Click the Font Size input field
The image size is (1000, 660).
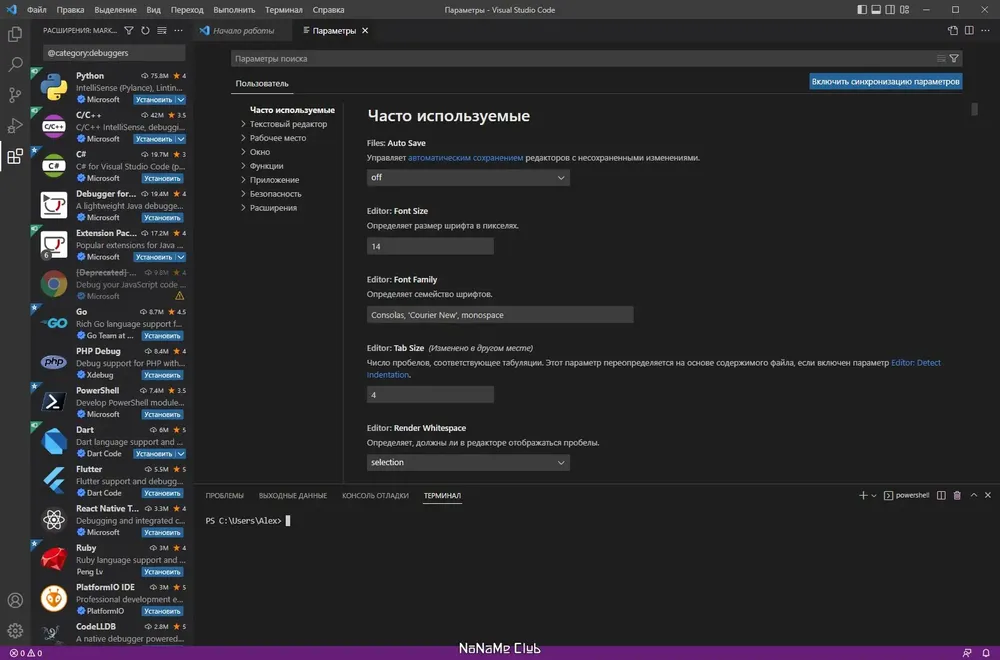point(430,246)
